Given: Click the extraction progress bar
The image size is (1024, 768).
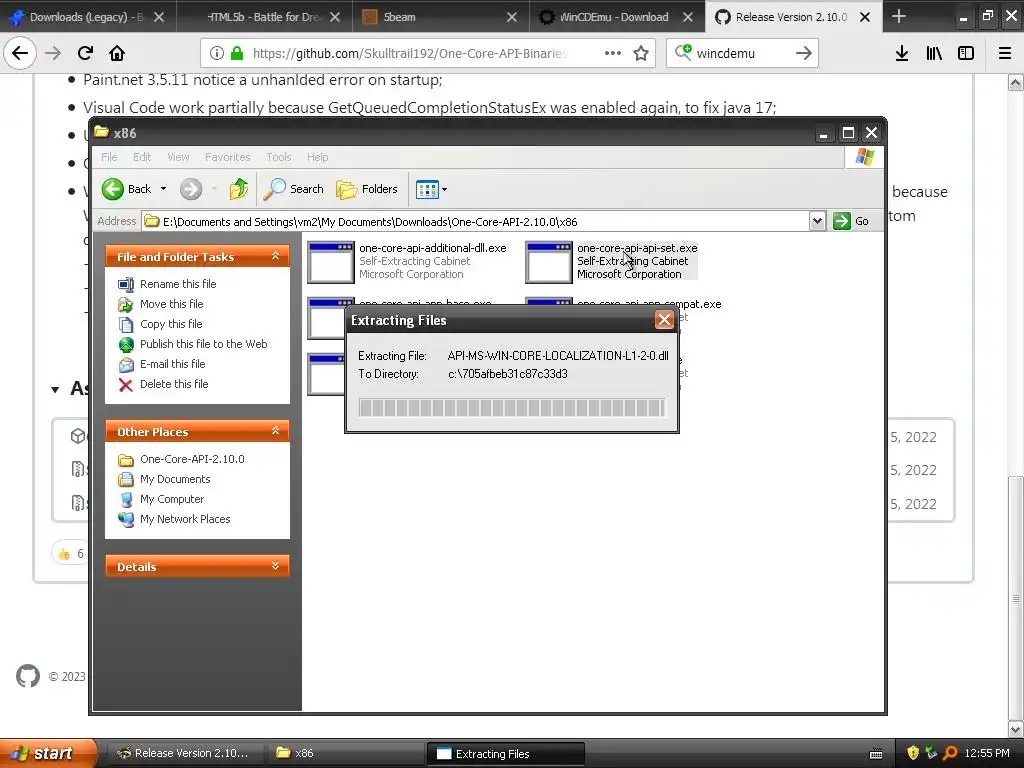Looking at the screenshot, I should point(512,408).
